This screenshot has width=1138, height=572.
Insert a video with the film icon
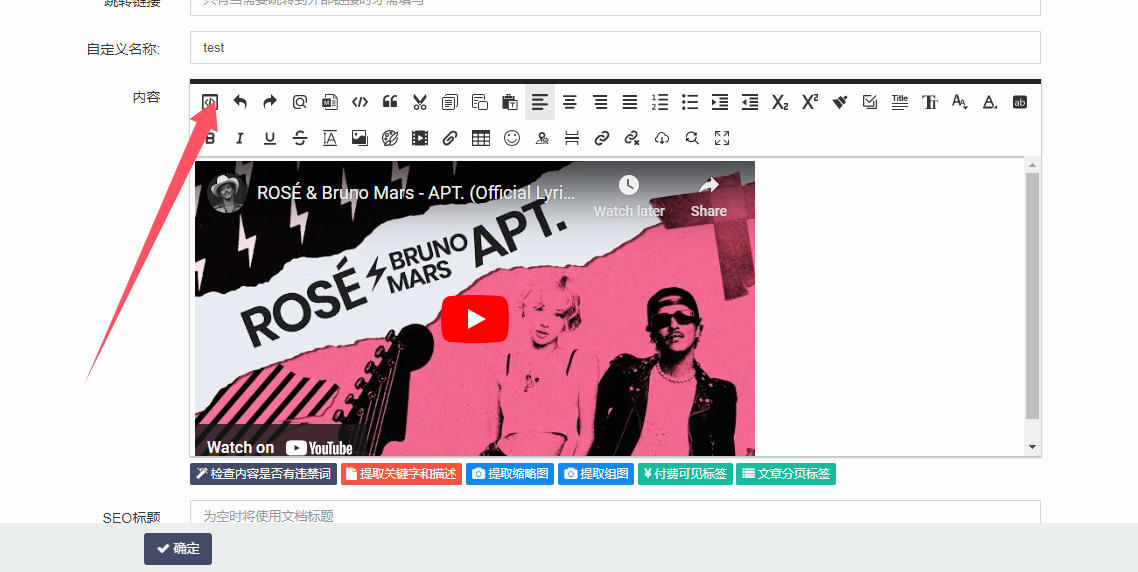click(420, 138)
